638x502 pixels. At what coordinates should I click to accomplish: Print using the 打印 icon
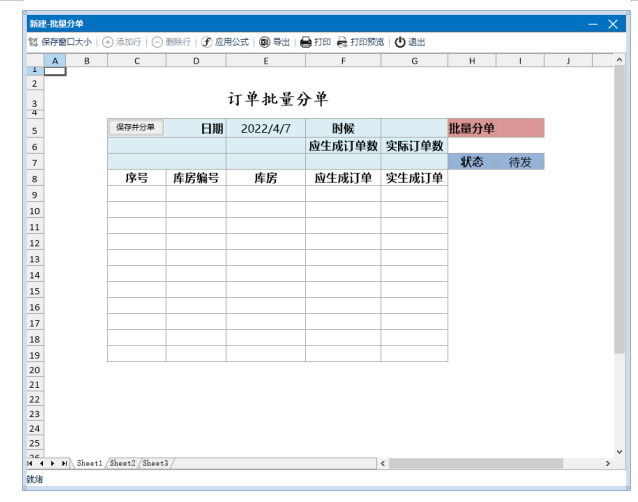pyautogui.click(x=306, y=42)
